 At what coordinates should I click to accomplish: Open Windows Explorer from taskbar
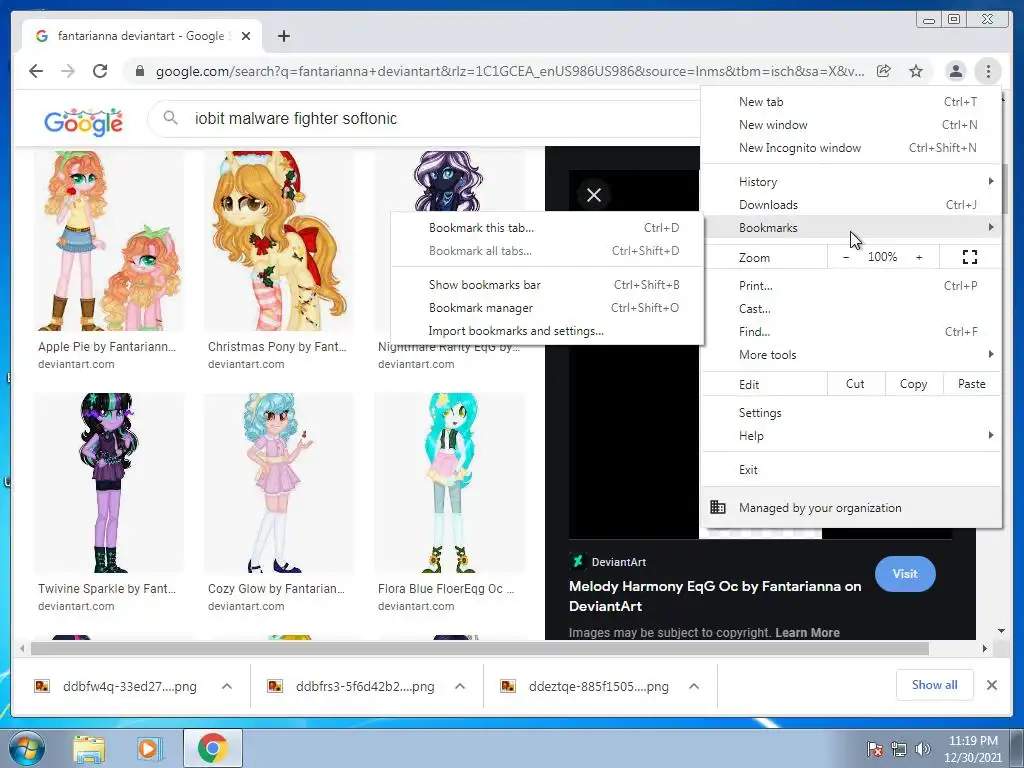[89, 749]
